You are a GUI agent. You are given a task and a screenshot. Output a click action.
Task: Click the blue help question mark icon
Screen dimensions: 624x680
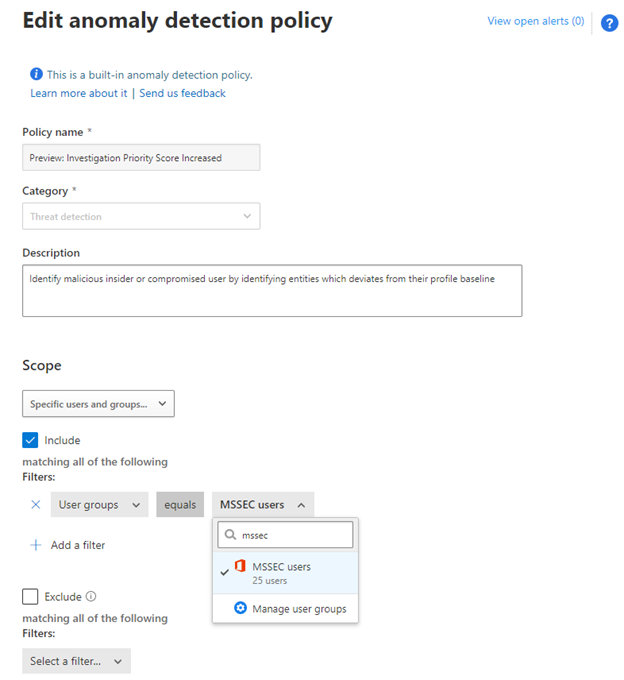tap(609, 23)
